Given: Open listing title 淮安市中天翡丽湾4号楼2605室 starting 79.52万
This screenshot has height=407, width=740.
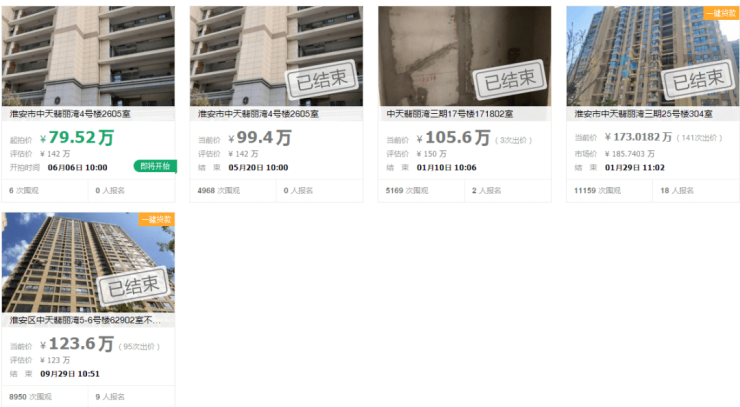Looking at the screenshot, I should pos(70,114).
